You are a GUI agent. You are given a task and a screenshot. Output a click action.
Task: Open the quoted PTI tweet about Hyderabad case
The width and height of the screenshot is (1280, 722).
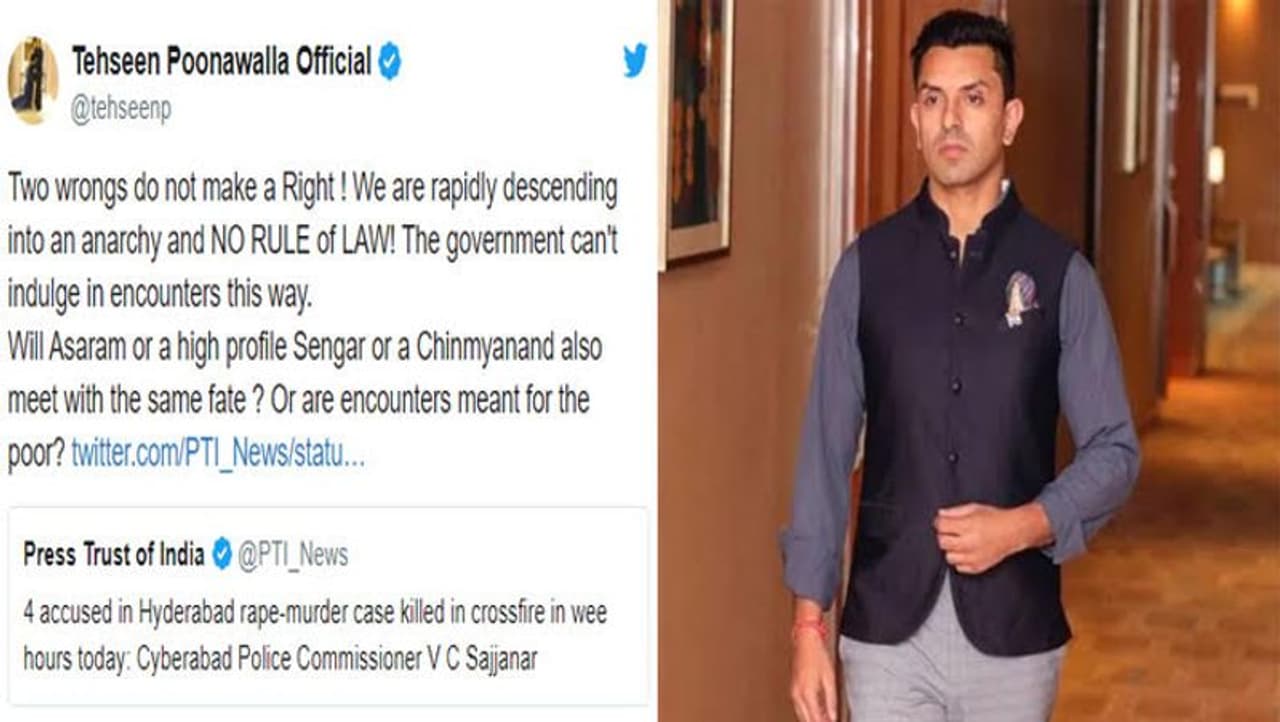click(x=328, y=606)
